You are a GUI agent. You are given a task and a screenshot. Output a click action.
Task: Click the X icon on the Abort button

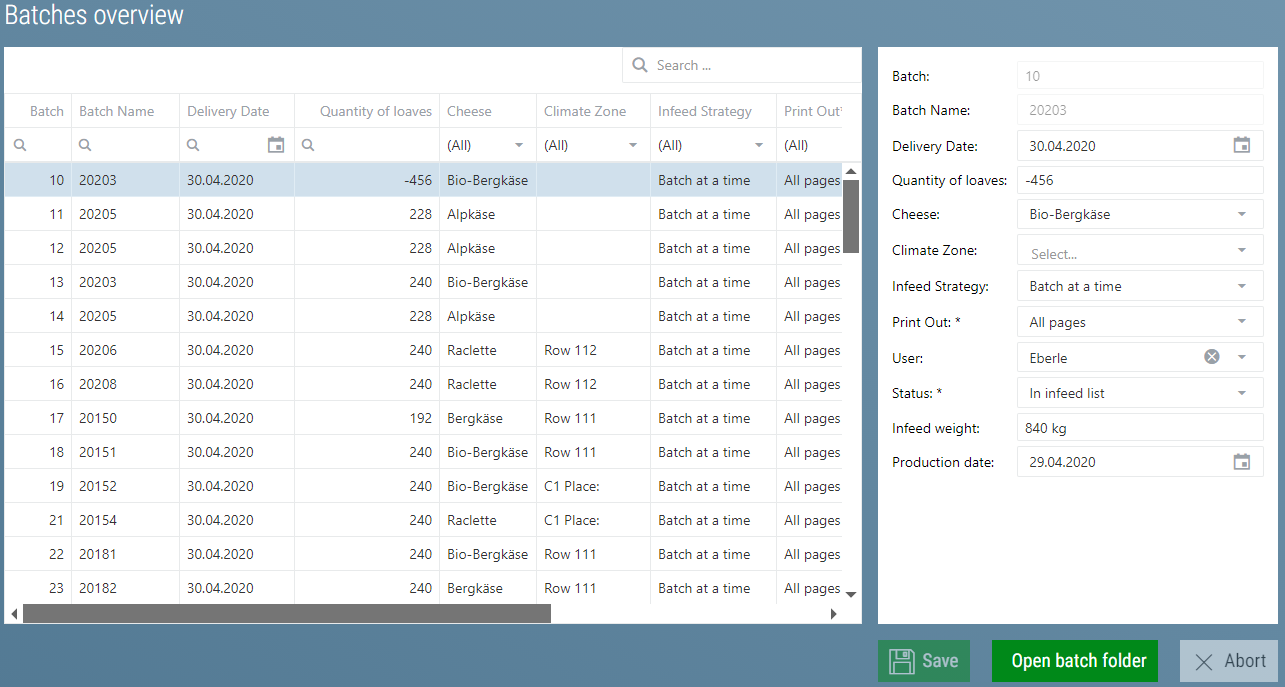pyautogui.click(x=1204, y=661)
